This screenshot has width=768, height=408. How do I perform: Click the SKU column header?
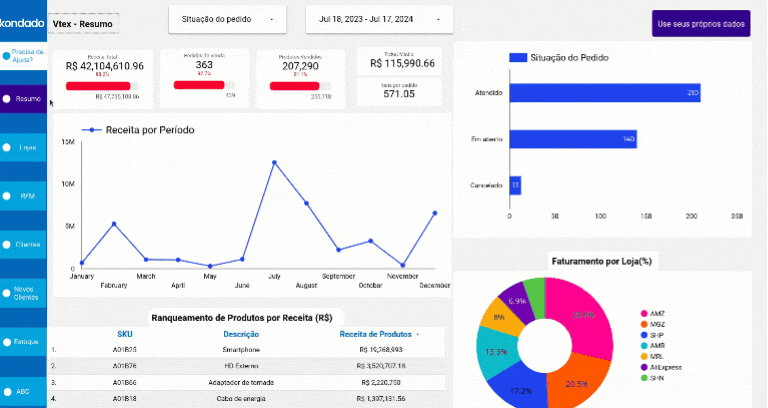pyautogui.click(x=124, y=334)
